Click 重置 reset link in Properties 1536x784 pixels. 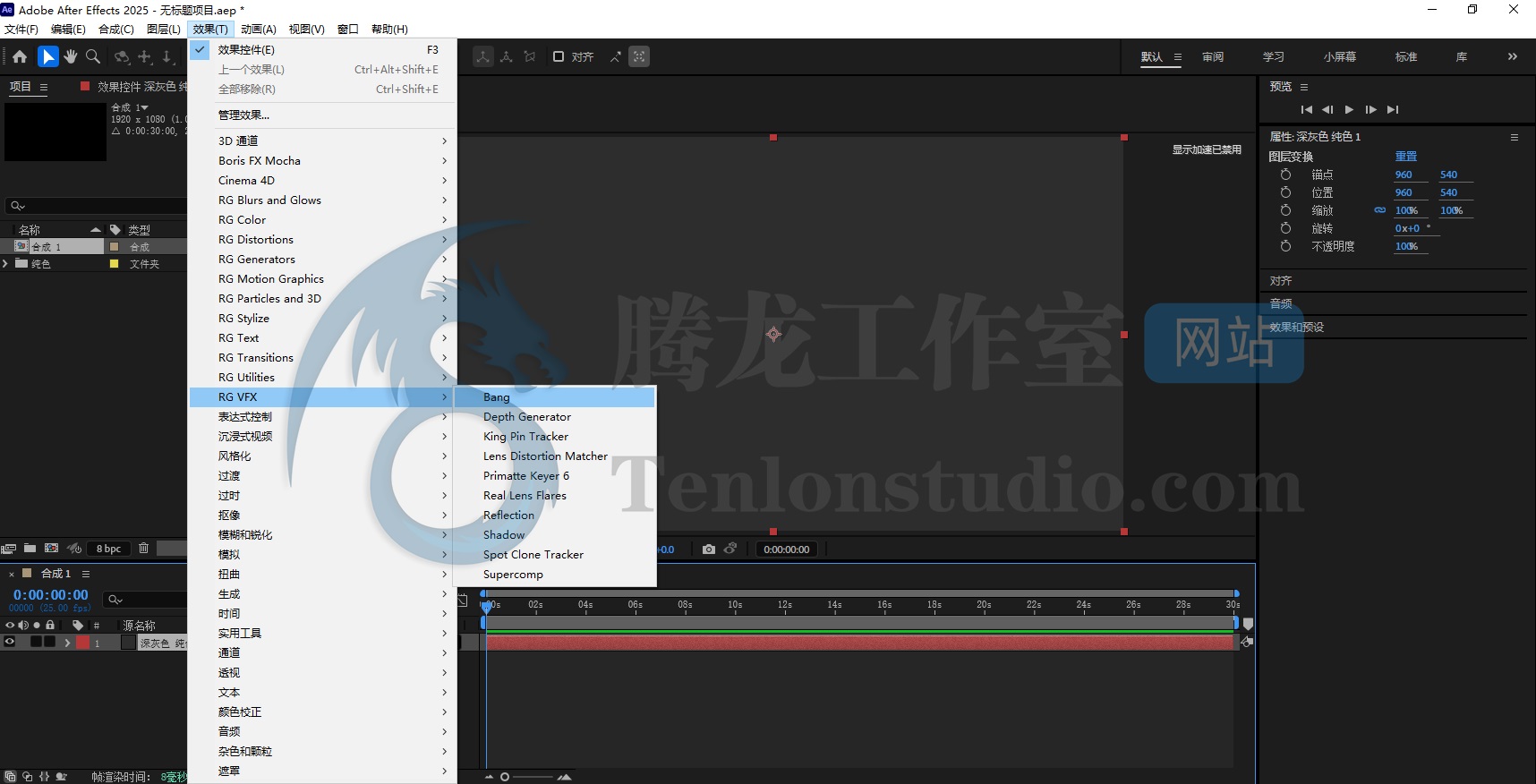(x=1406, y=157)
